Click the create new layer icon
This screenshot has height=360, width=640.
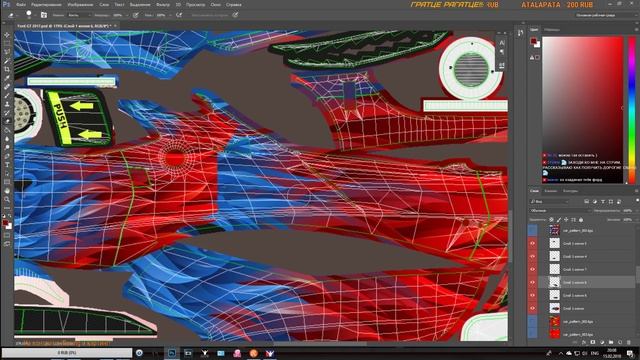point(620,342)
